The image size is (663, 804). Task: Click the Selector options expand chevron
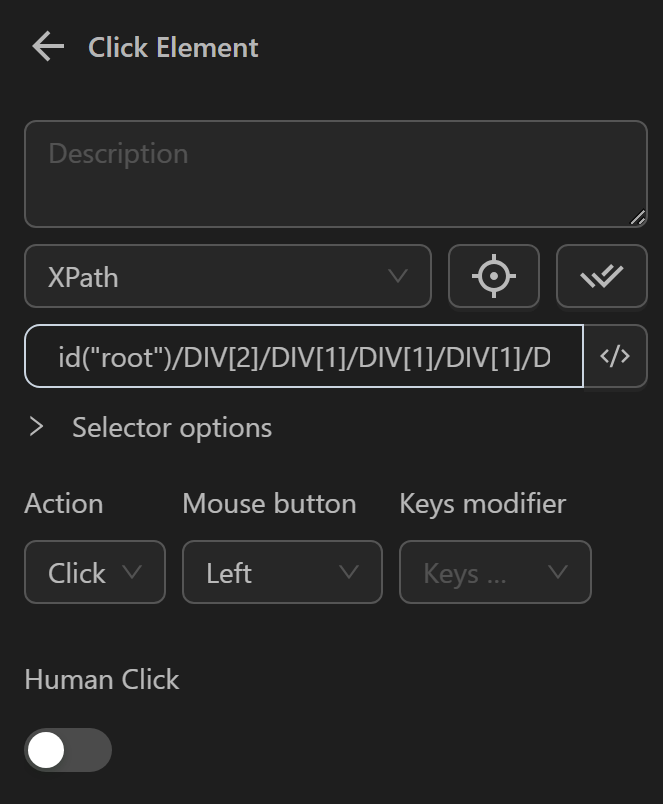click(38, 427)
